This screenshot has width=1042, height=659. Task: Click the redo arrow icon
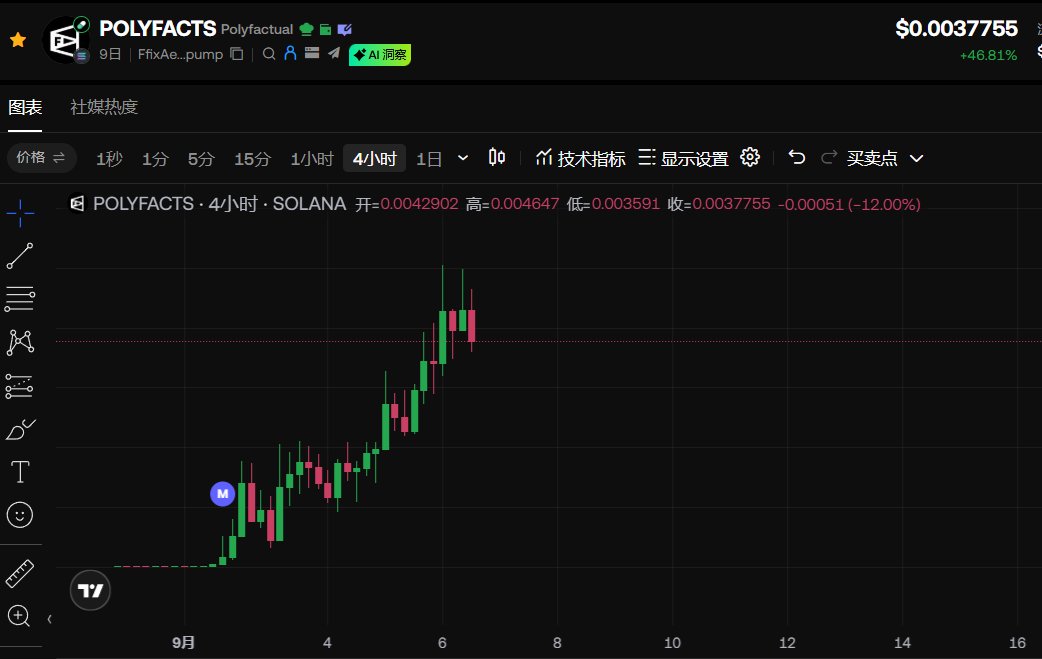[829, 157]
